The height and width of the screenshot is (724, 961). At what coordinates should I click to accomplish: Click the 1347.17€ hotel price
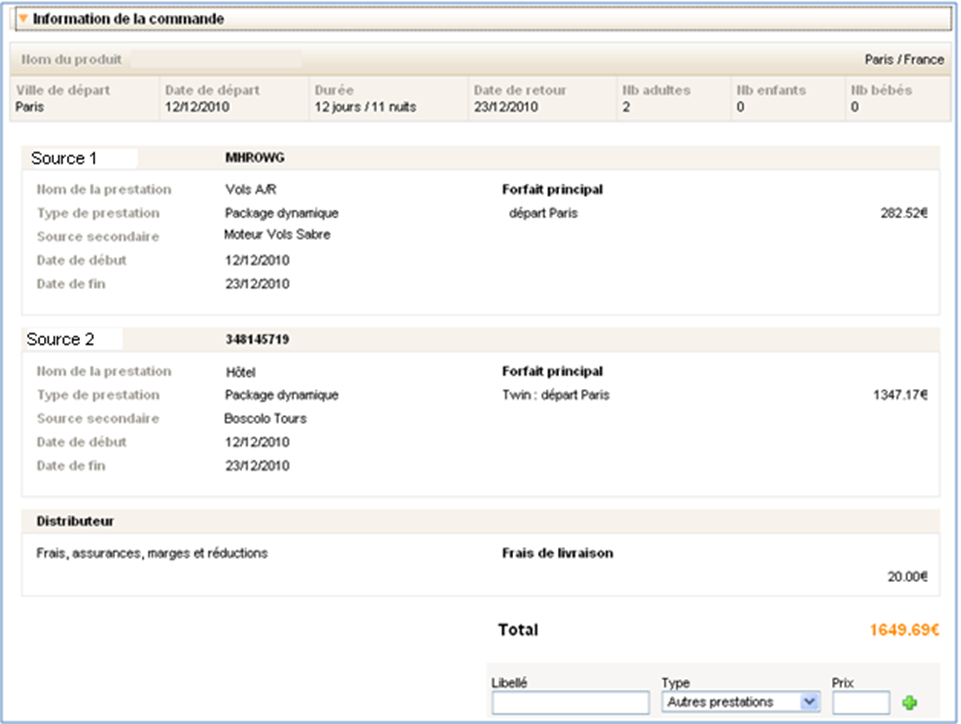pos(900,395)
